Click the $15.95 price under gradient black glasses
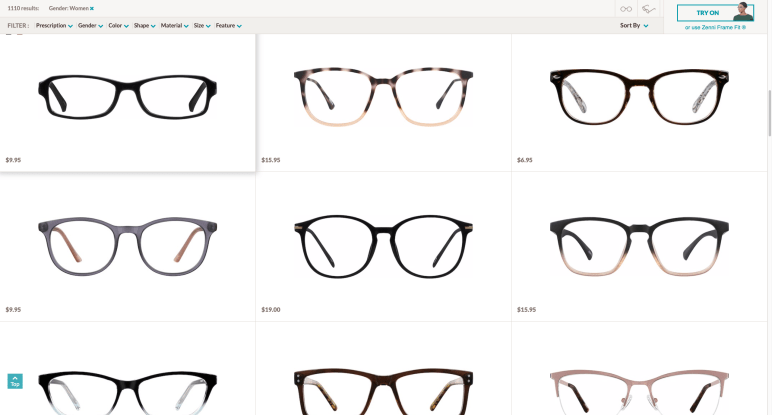 pyautogui.click(x=526, y=310)
